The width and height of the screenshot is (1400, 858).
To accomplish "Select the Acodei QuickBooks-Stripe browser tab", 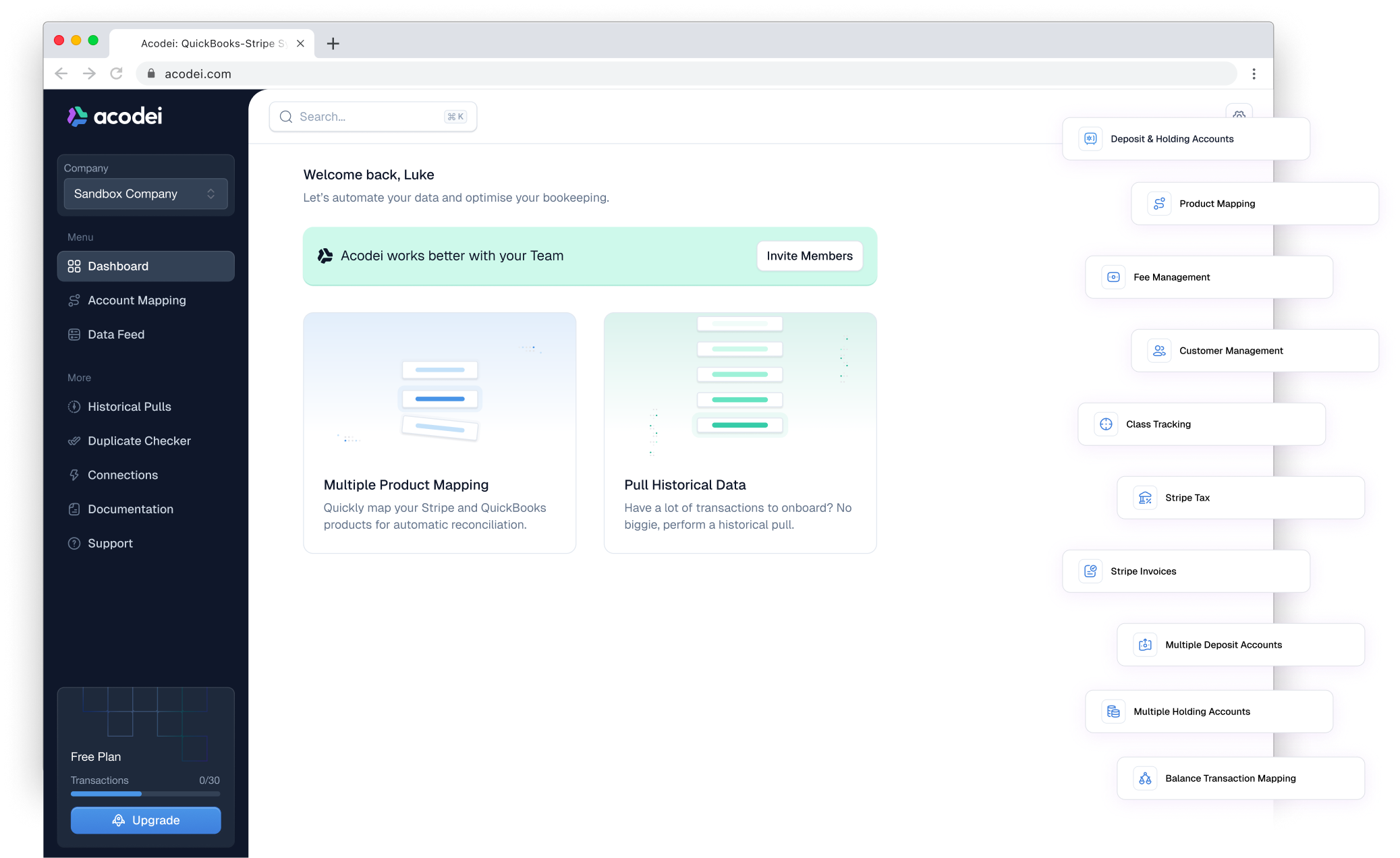I will (x=209, y=43).
